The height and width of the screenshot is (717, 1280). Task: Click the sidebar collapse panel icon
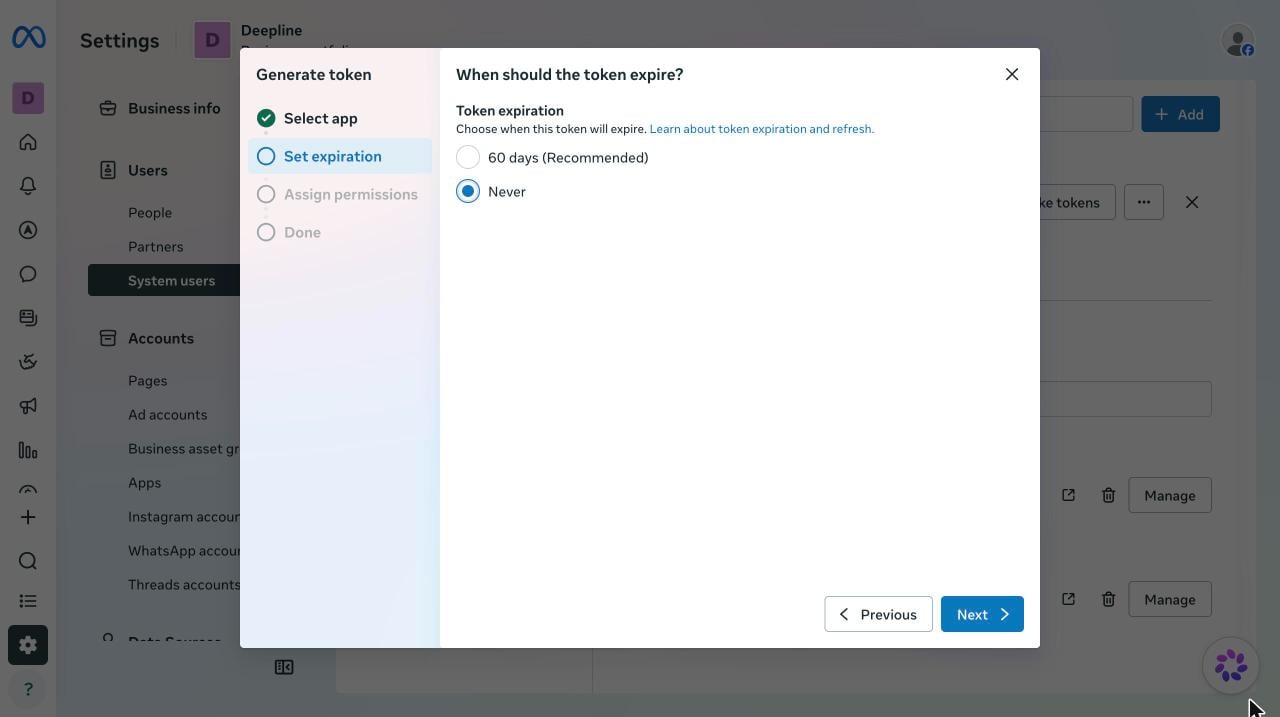click(284, 667)
